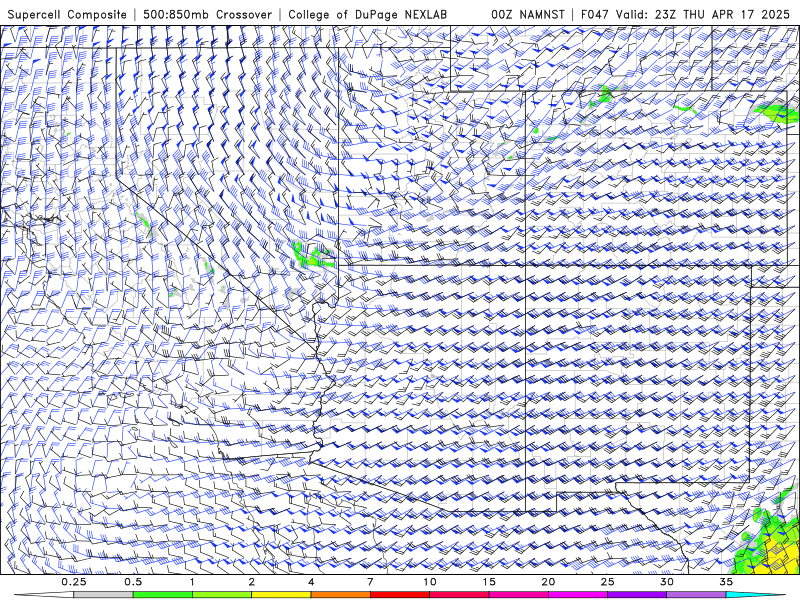Click the light purple colorbar segment from 30 to 35

point(696,595)
